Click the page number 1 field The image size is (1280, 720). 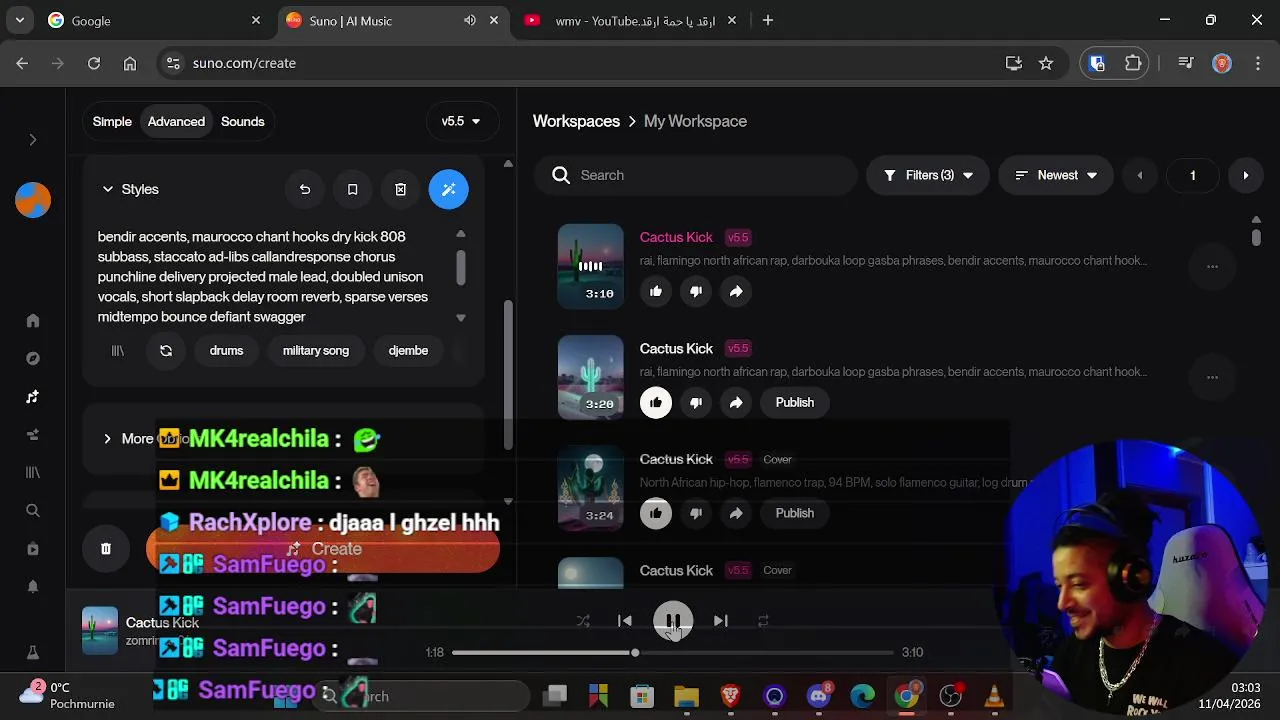click(x=1192, y=175)
